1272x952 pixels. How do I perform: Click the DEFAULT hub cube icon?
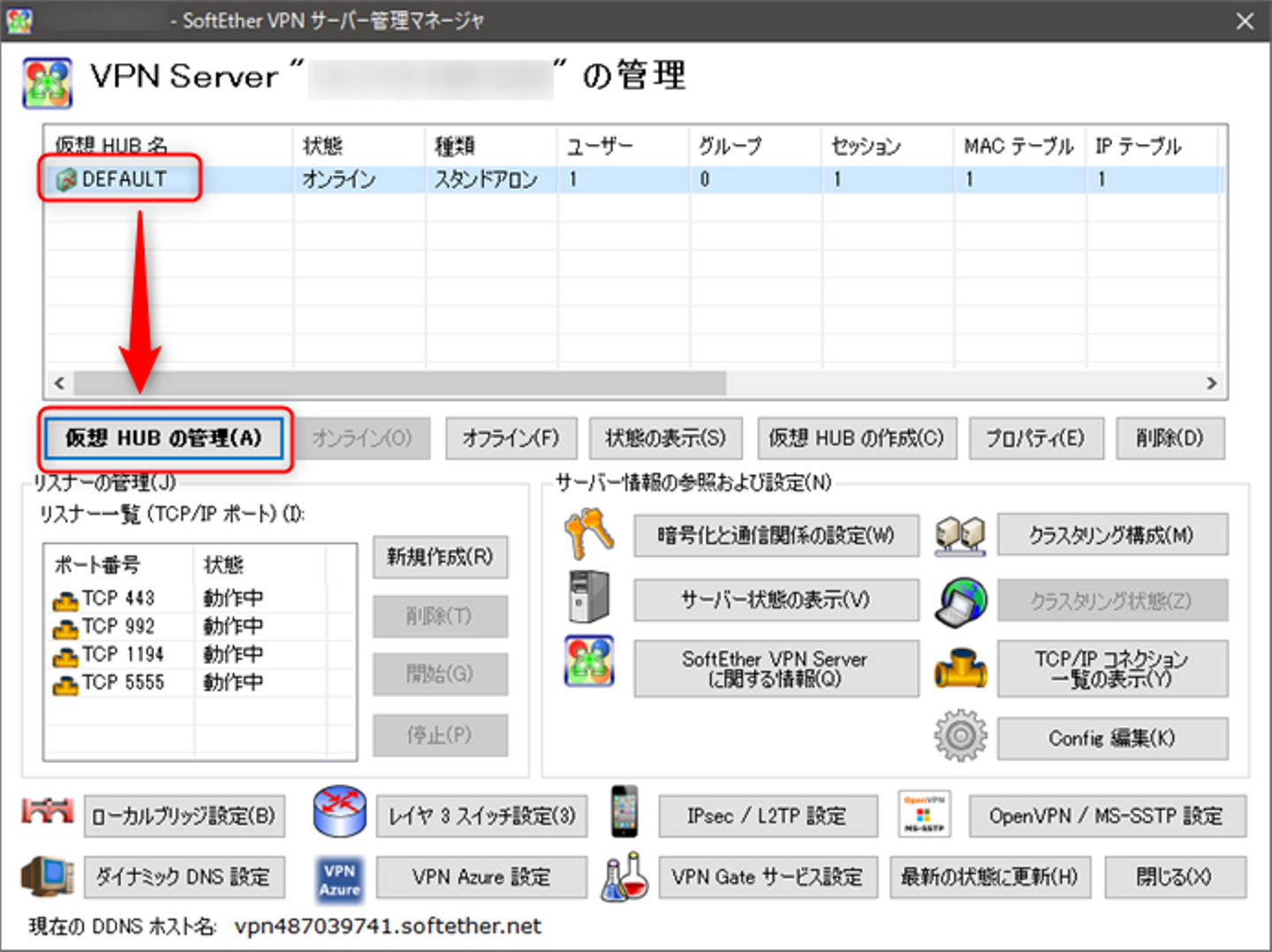pos(66,180)
